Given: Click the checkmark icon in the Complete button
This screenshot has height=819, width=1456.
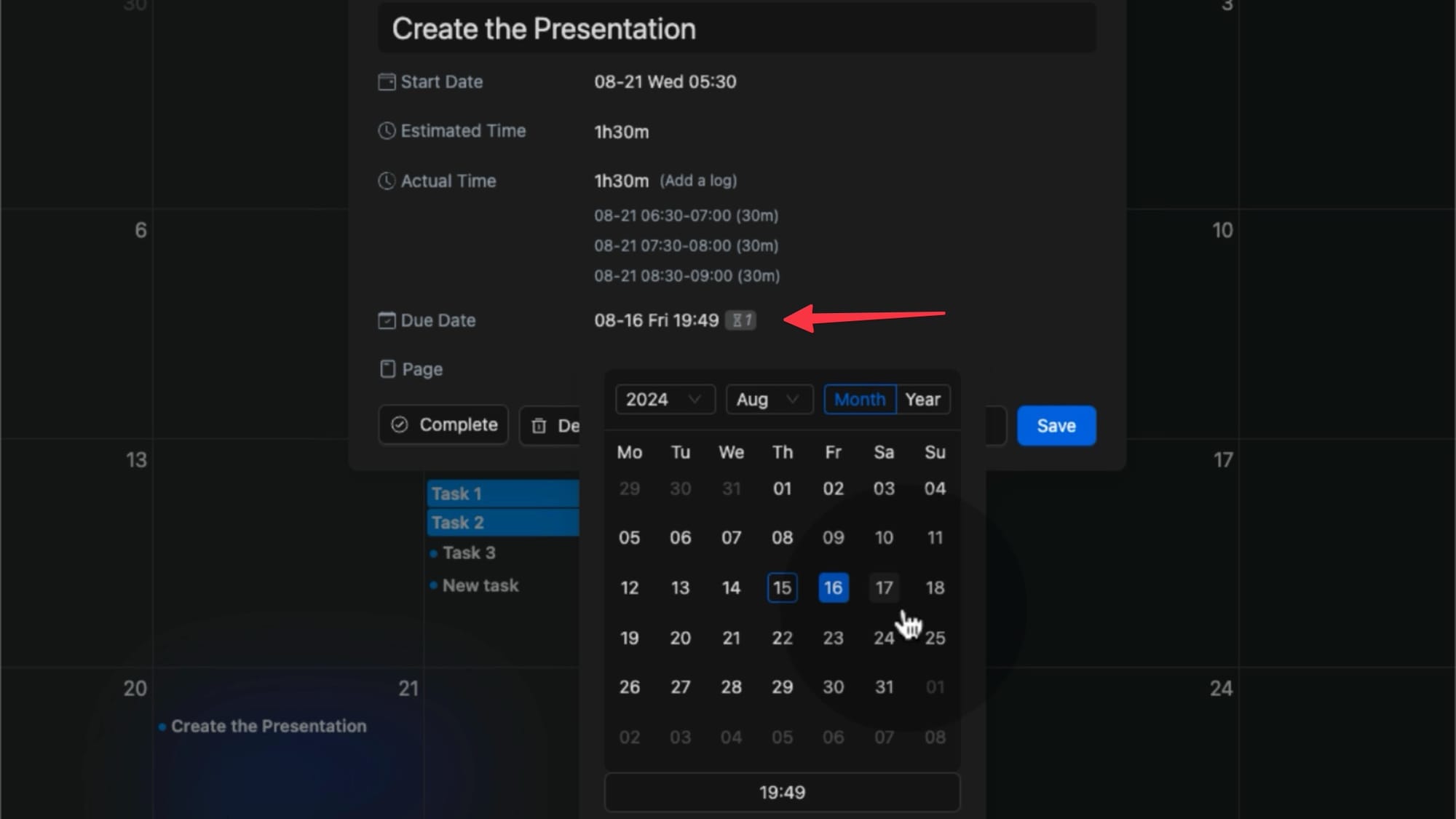Looking at the screenshot, I should pos(400,425).
